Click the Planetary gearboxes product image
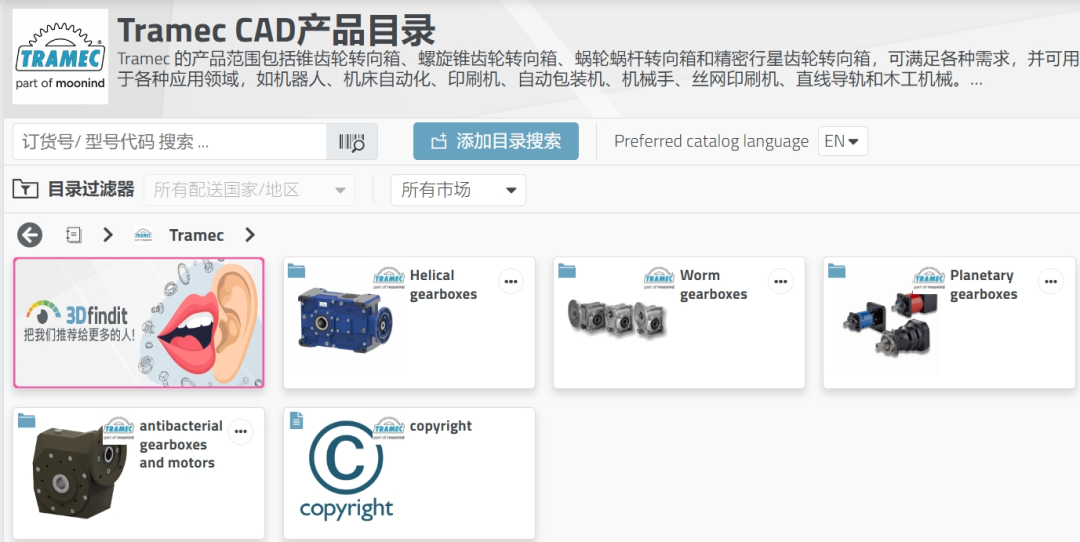The width and height of the screenshot is (1080, 542). click(x=890, y=324)
